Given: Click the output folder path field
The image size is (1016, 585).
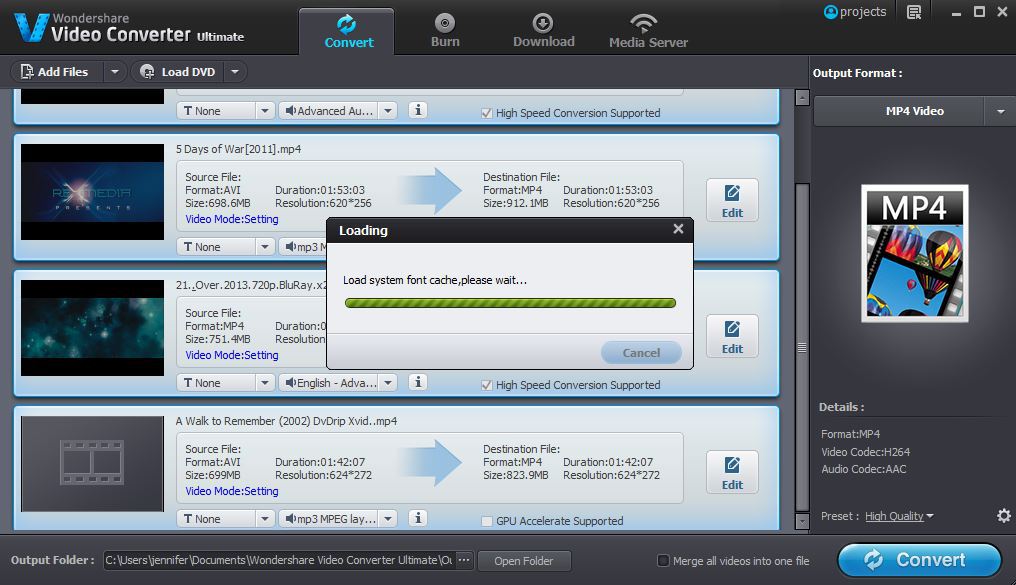Looking at the screenshot, I should (x=279, y=560).
